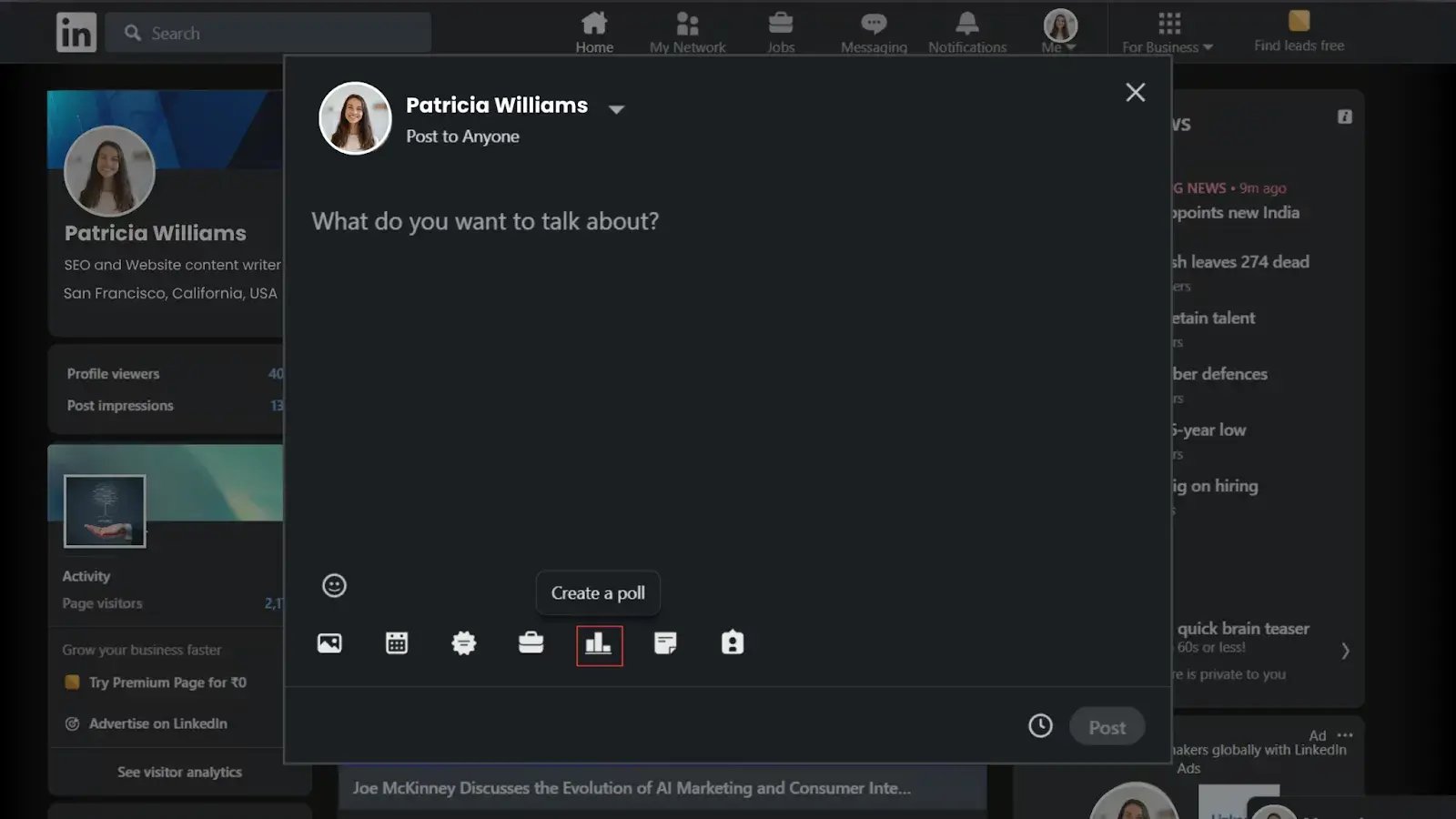Open the Me profile dropdown menu
This screenshot has width=1456, height=819.
[1059, 32]
